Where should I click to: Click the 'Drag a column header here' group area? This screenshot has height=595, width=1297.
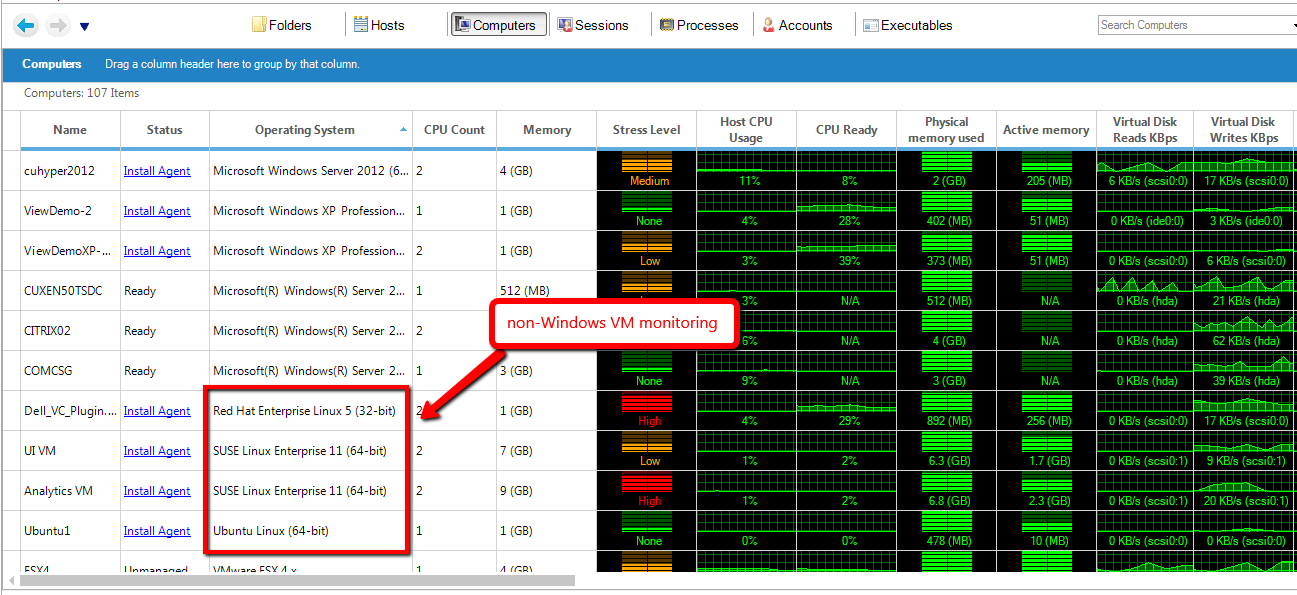point(232,64)
